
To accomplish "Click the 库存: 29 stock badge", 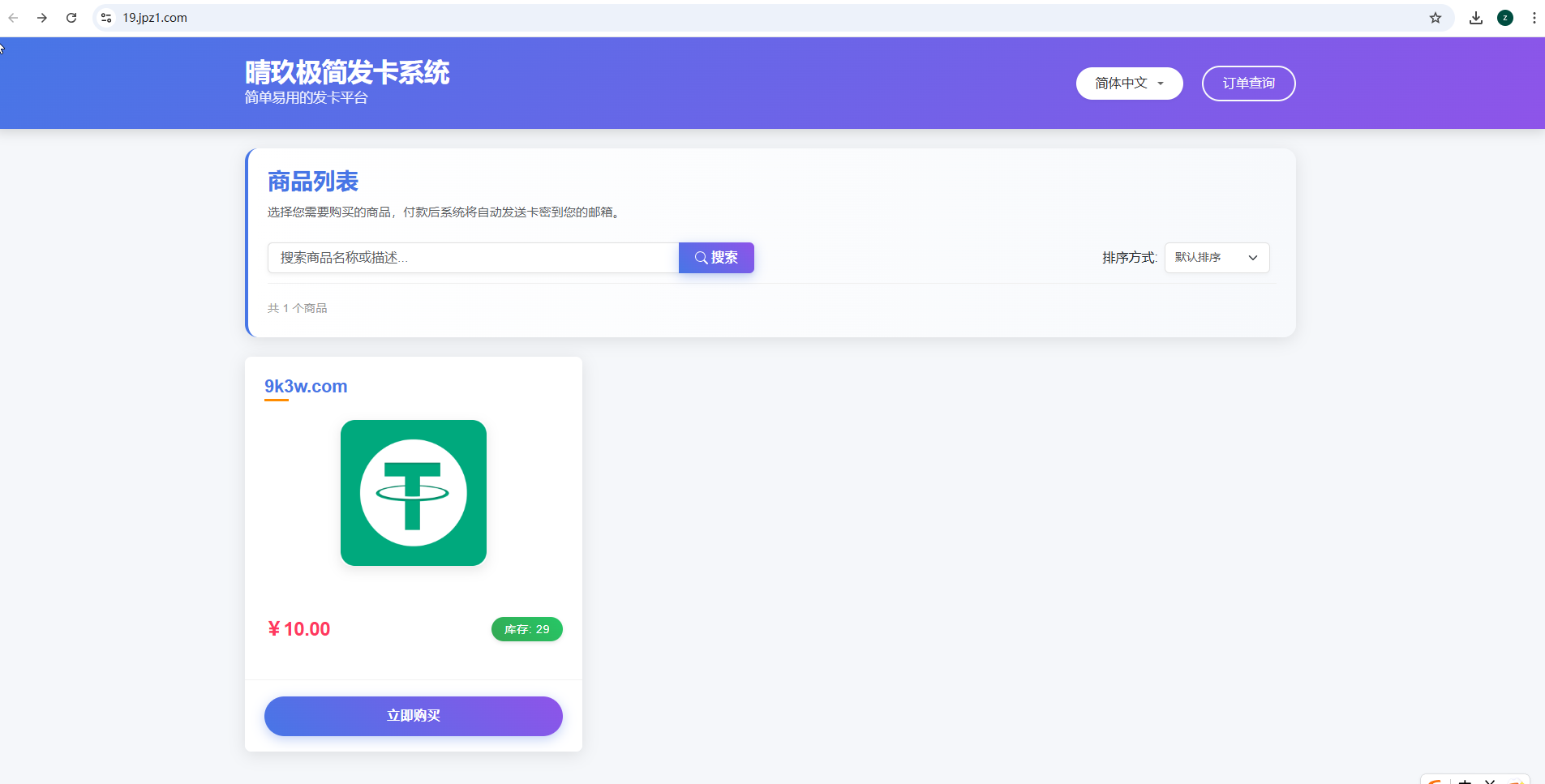I will pyautogui.click(x=527, y=629).
